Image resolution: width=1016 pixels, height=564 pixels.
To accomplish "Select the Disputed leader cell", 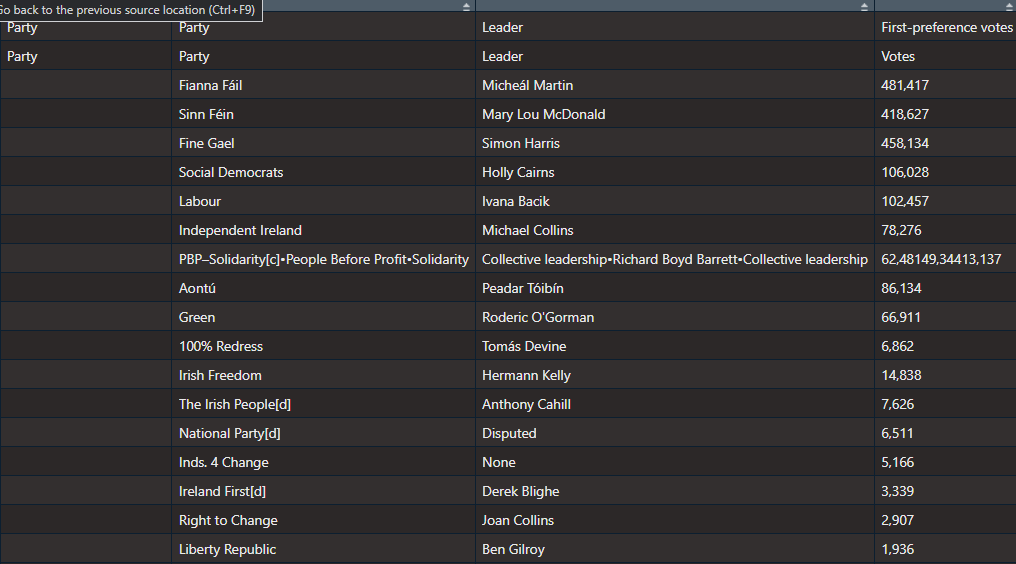I will coord(509,433).
